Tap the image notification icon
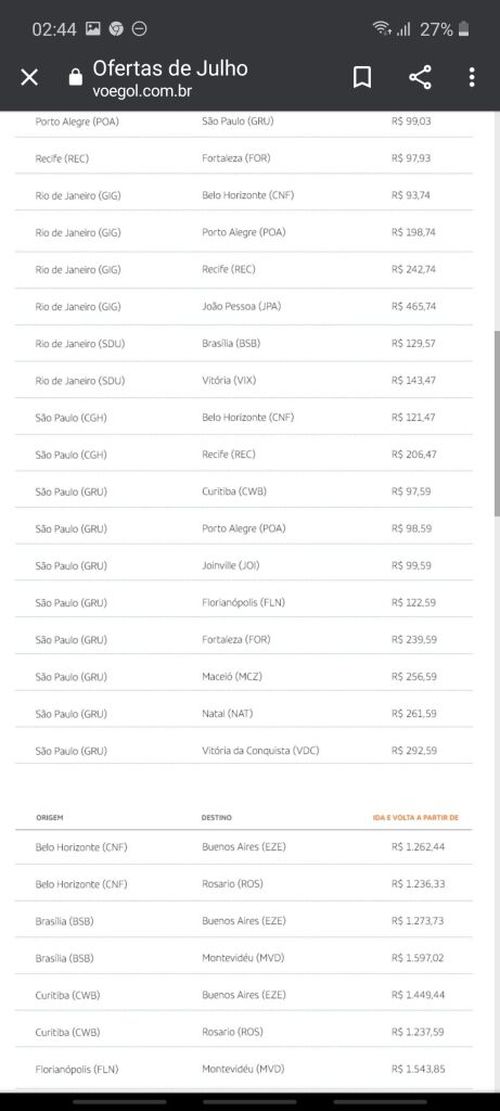 coord(93,29)
